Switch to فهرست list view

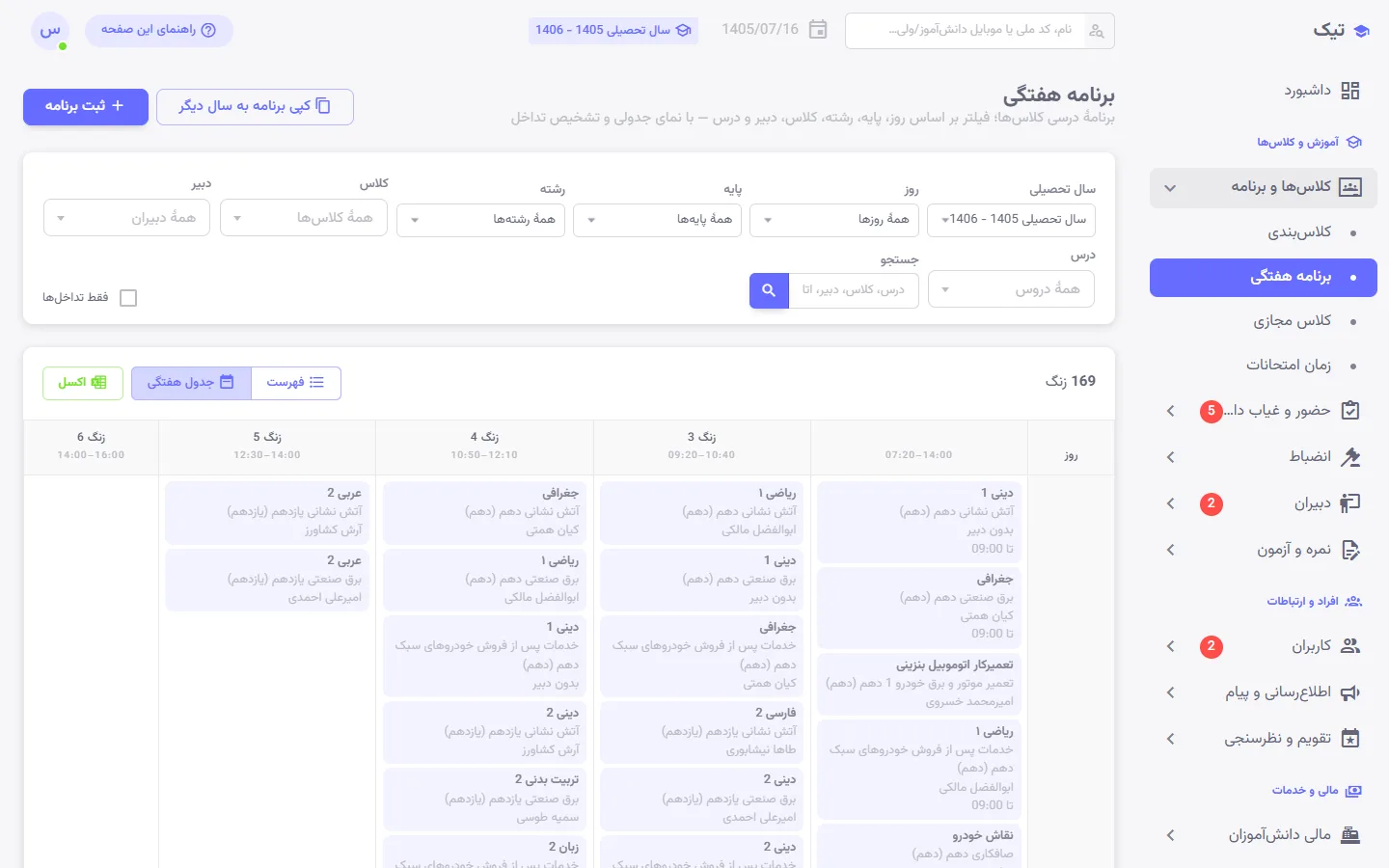coord(296,383)
